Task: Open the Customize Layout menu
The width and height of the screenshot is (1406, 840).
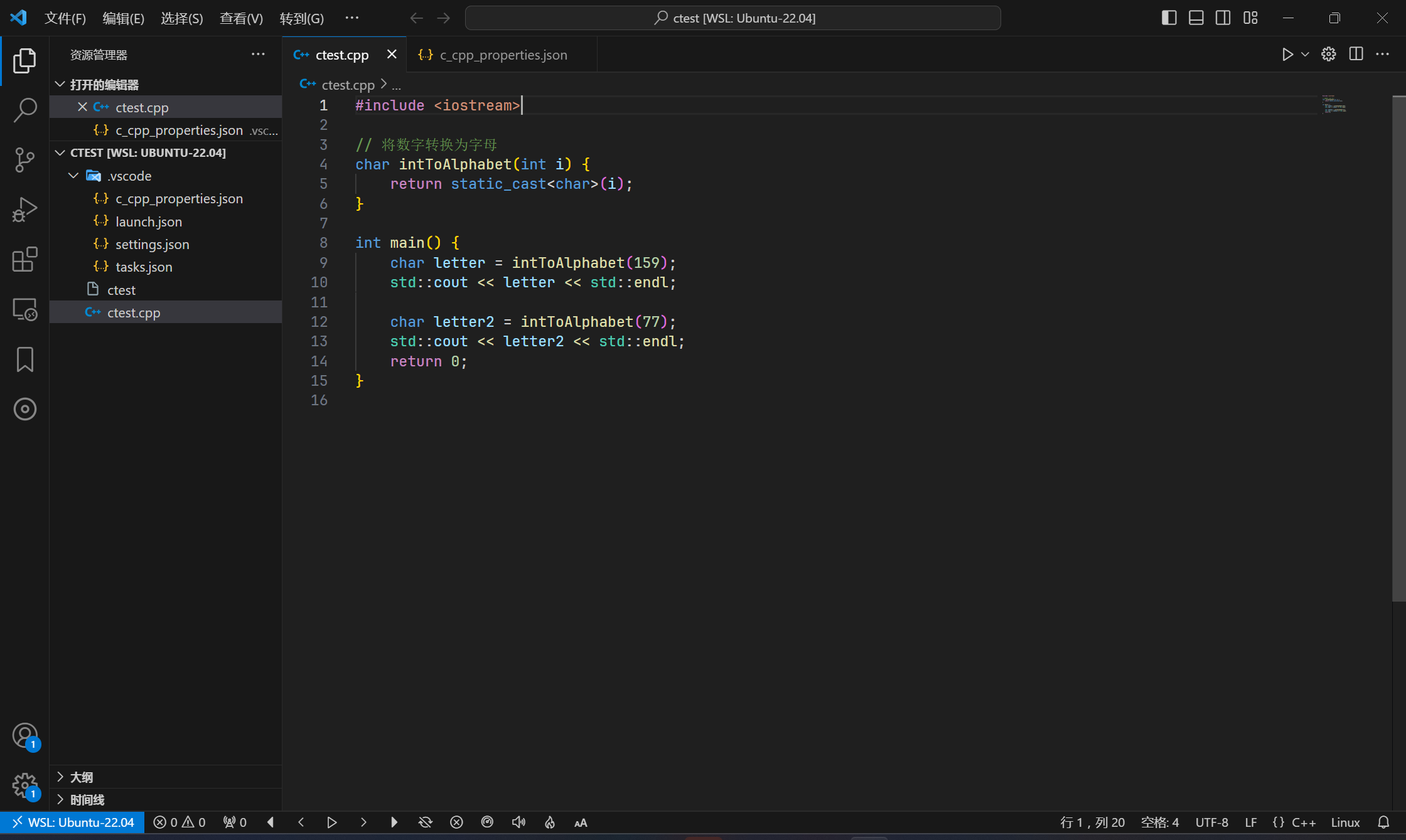Action: pyautogui.click(x=1250, y=18)
